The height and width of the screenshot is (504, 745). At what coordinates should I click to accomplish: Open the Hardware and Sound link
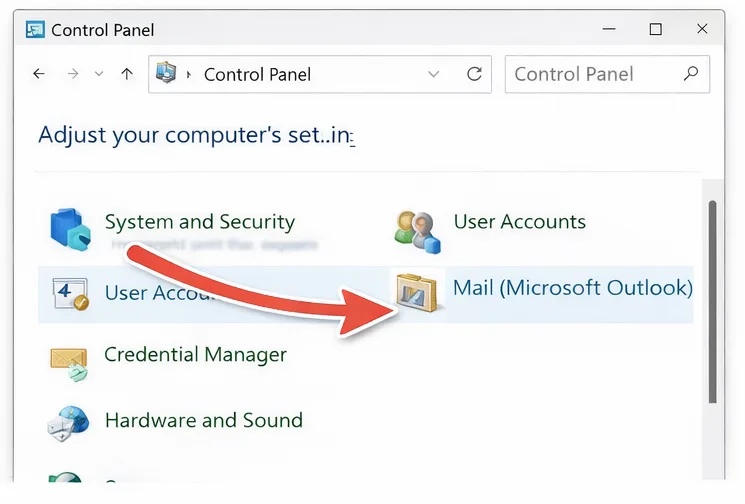[x=203, y=420]
